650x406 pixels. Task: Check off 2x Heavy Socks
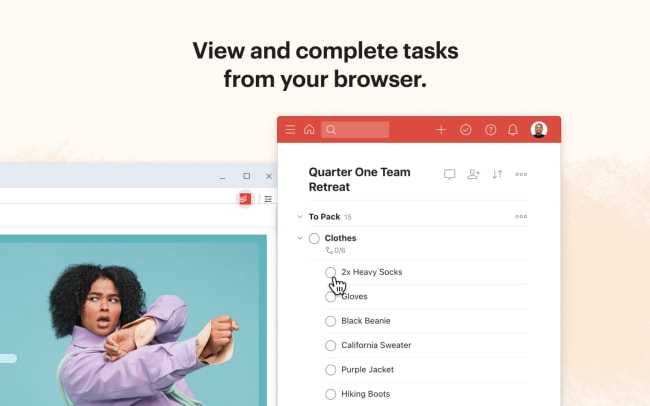pos(330,272)
